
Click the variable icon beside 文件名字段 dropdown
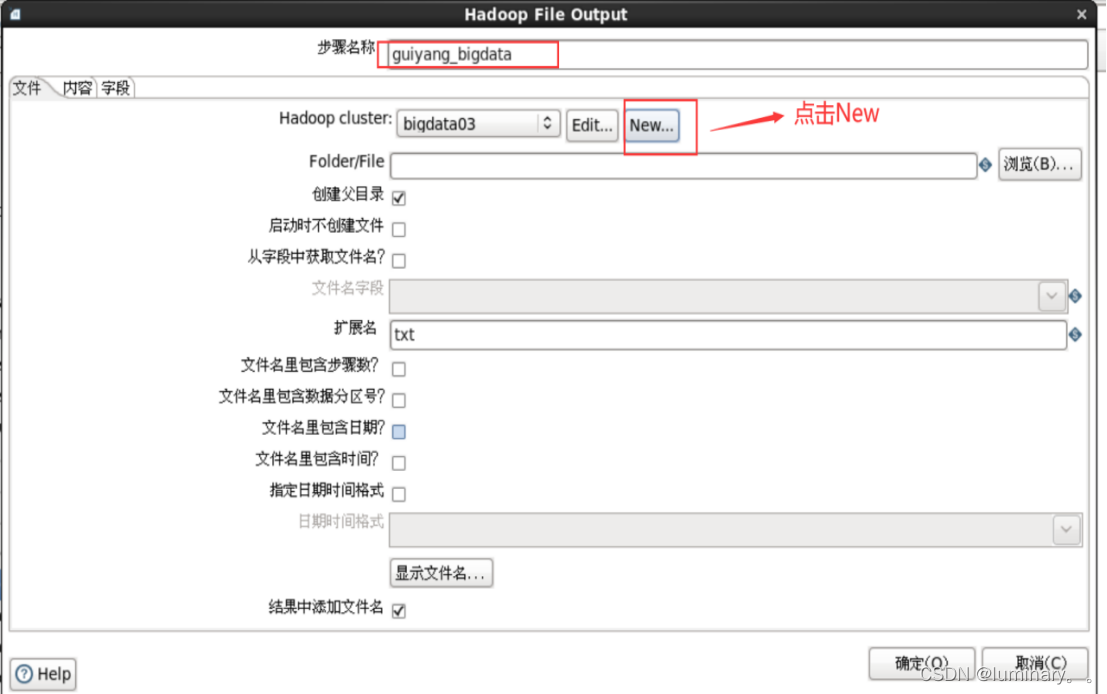(x=1075, y=296)
